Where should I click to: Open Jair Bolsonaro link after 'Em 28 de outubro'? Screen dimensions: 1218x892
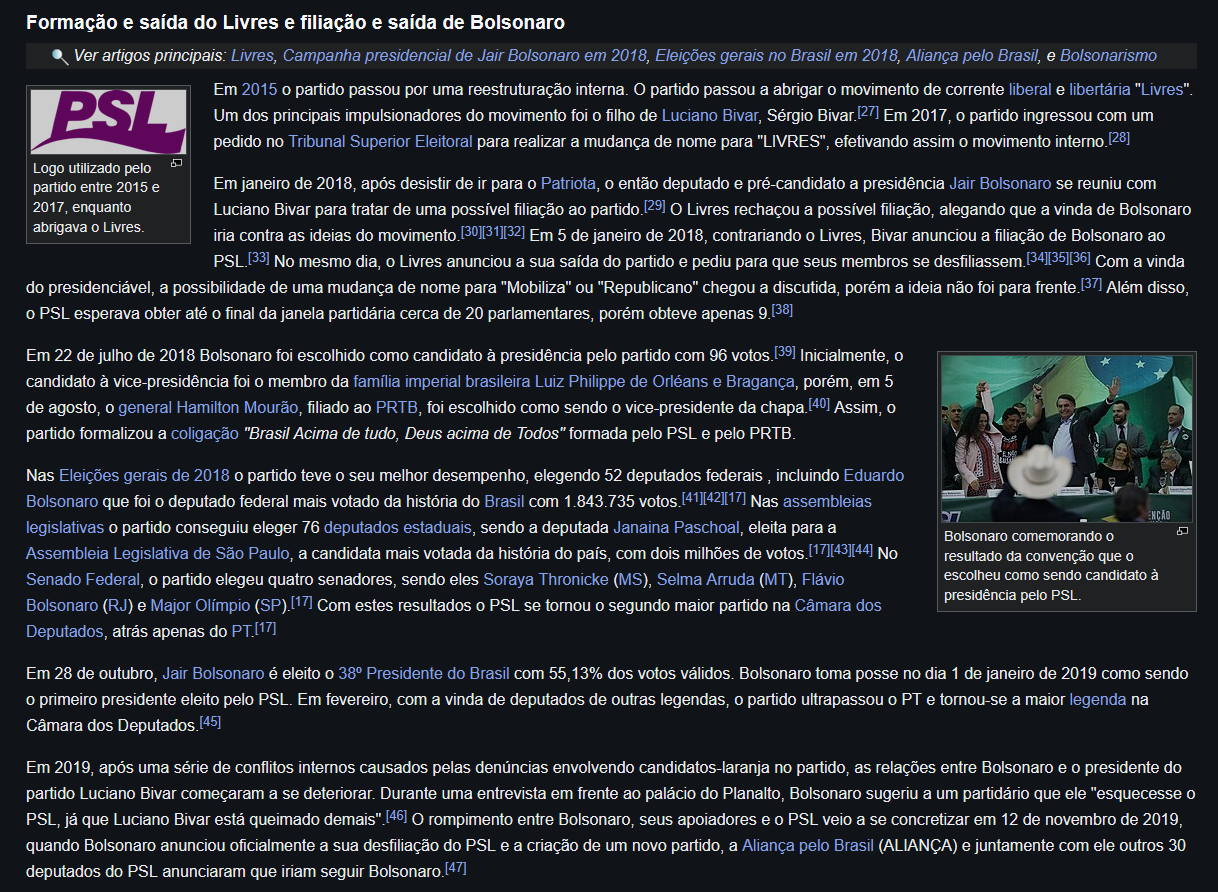[x=213, y=673]
